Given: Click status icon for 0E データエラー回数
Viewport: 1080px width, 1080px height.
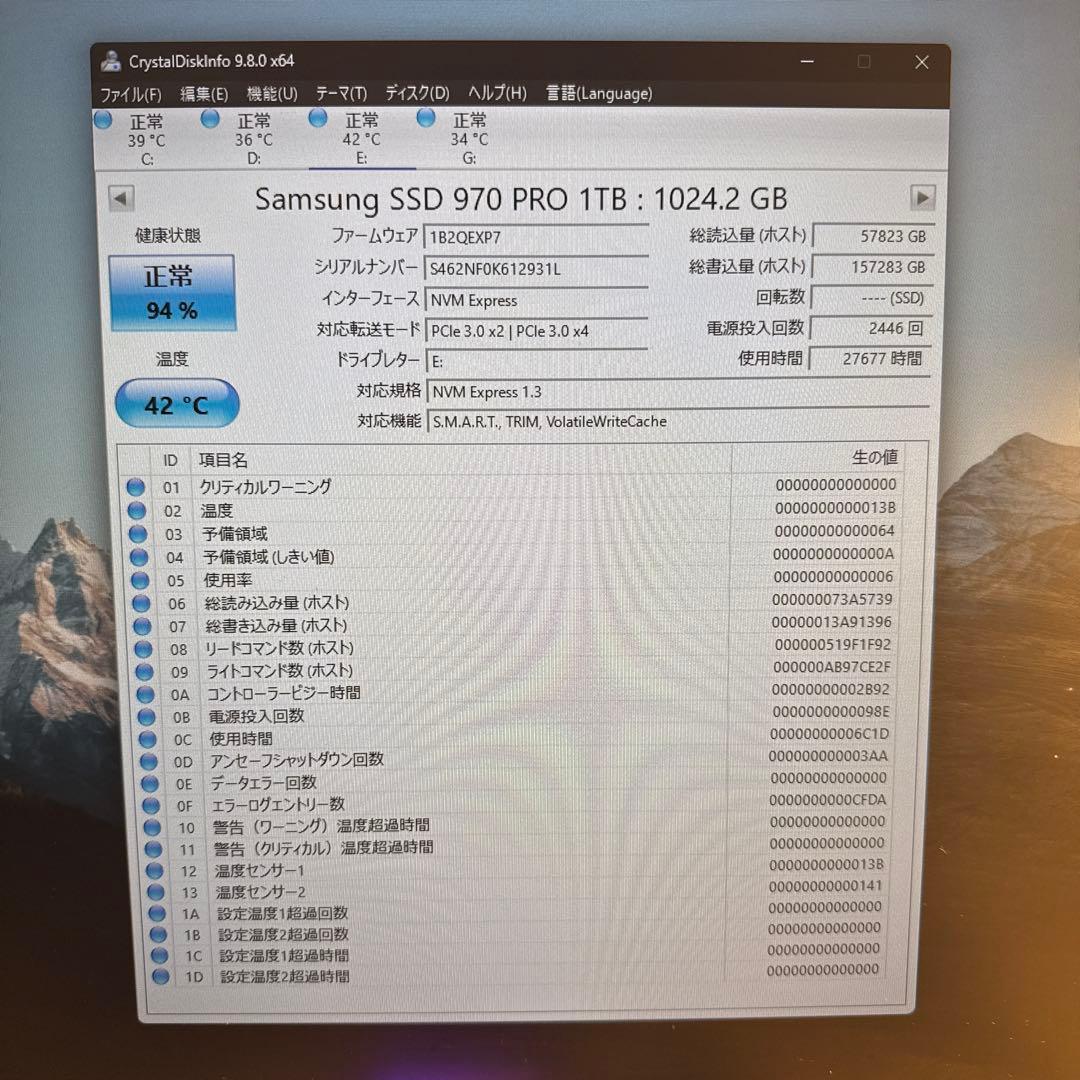Looking at the screenshot, I should (x=150, y=784).
